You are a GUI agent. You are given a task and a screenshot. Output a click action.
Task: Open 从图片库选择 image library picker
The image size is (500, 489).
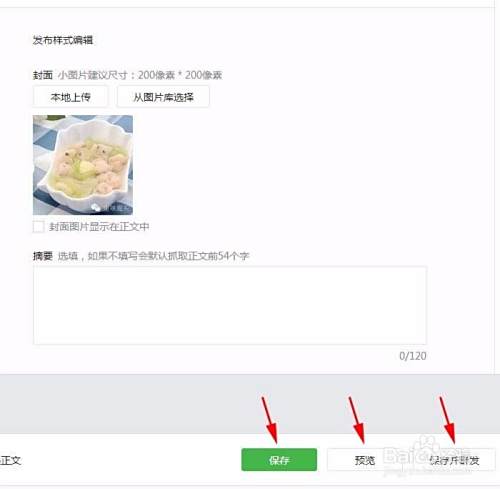coord(163,97)
